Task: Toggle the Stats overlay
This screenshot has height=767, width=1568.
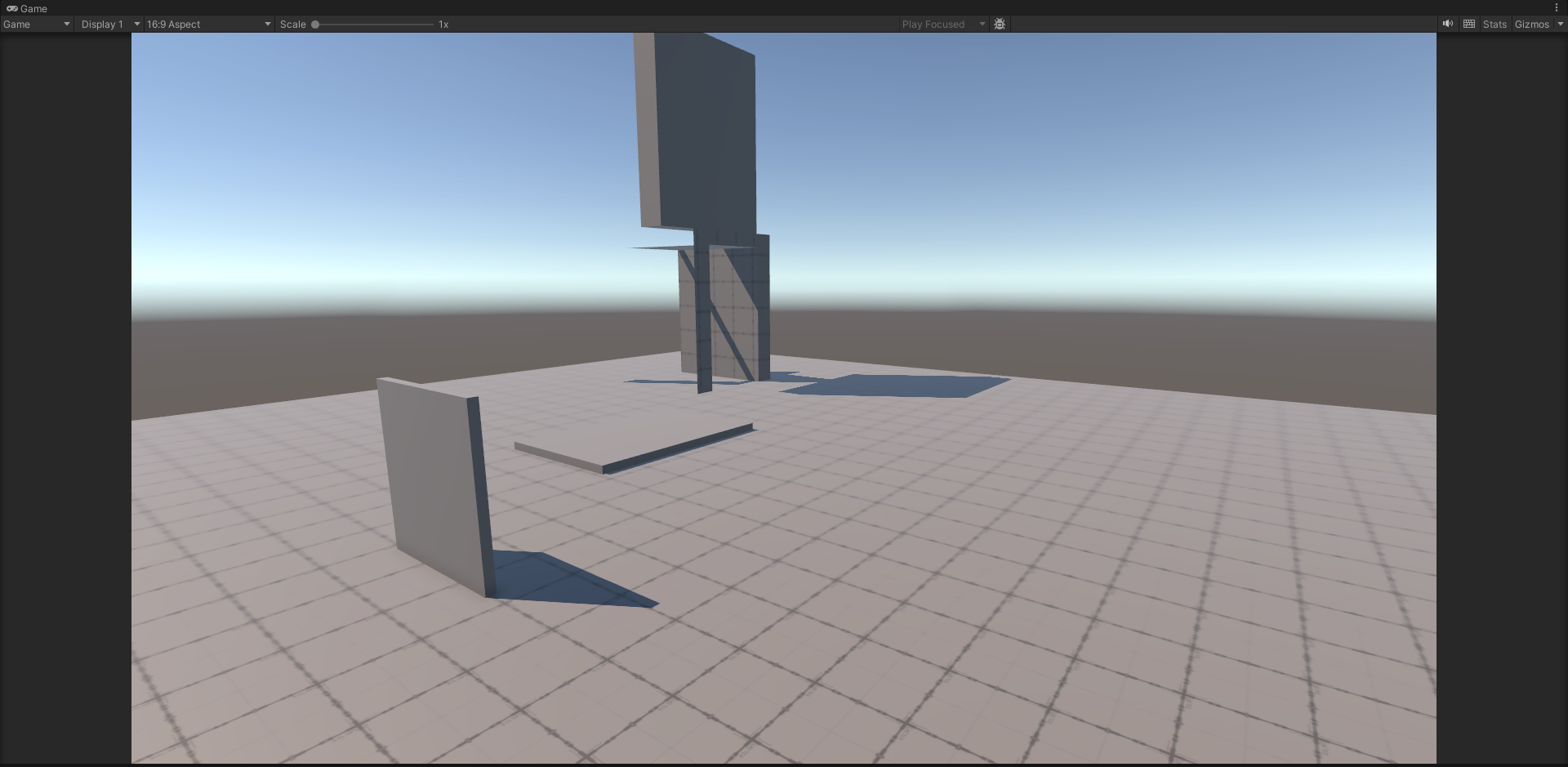Action: 1494,25
